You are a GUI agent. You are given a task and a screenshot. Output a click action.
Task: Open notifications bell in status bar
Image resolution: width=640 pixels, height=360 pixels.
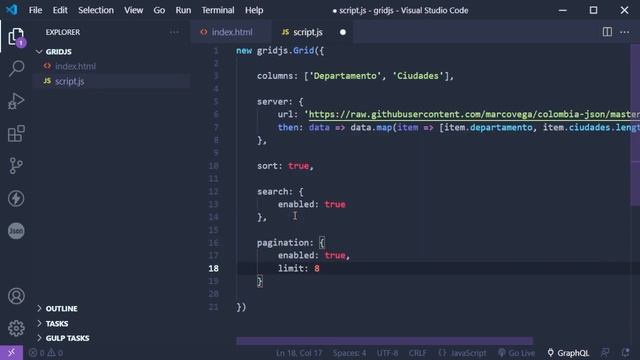click(625, 353)
